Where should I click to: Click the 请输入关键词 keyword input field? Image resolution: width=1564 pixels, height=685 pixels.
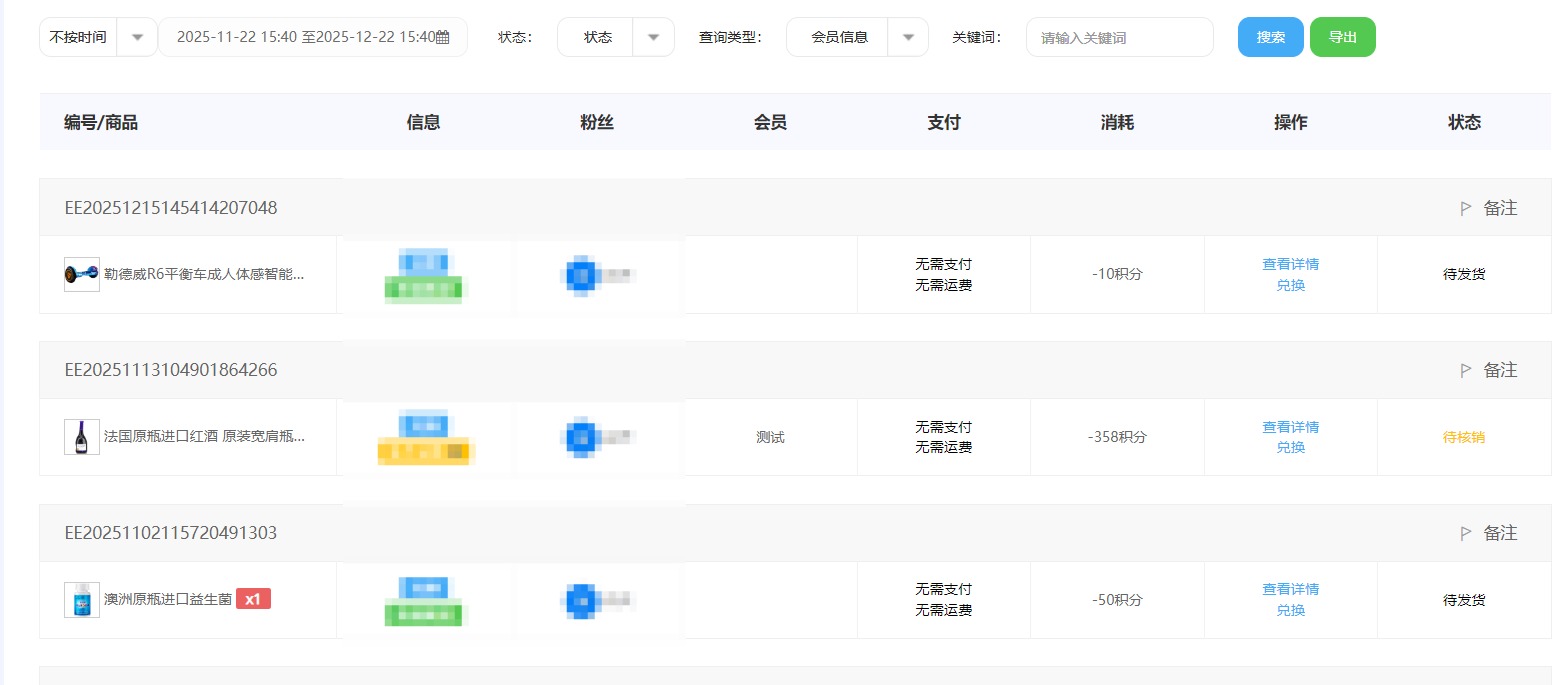pos(1119,36)
